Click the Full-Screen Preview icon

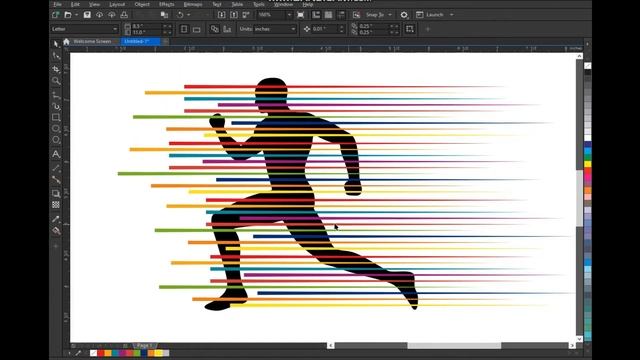click(300, 15)
